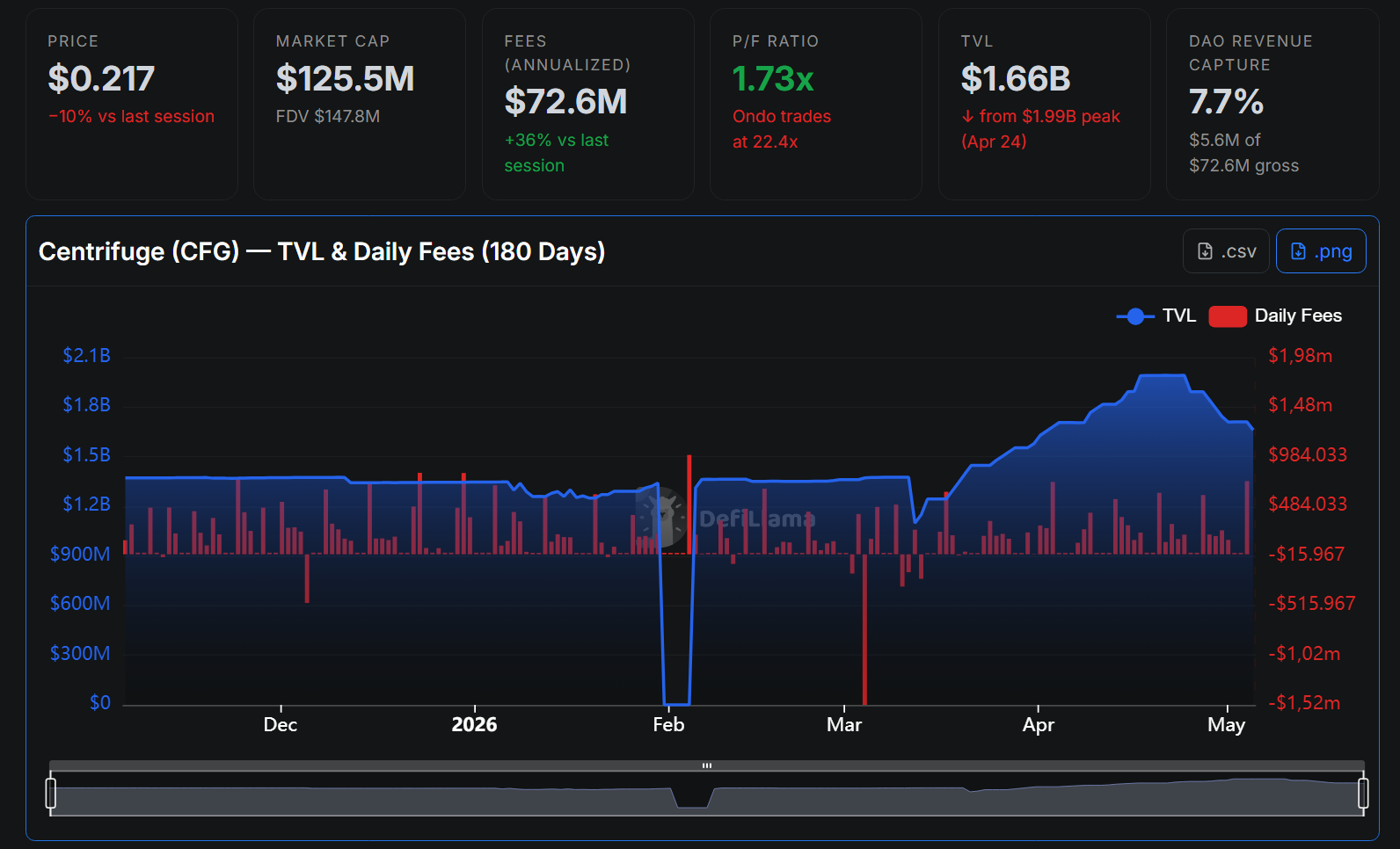
Task: Click the $0 left axis label
Action: [100, 703]
